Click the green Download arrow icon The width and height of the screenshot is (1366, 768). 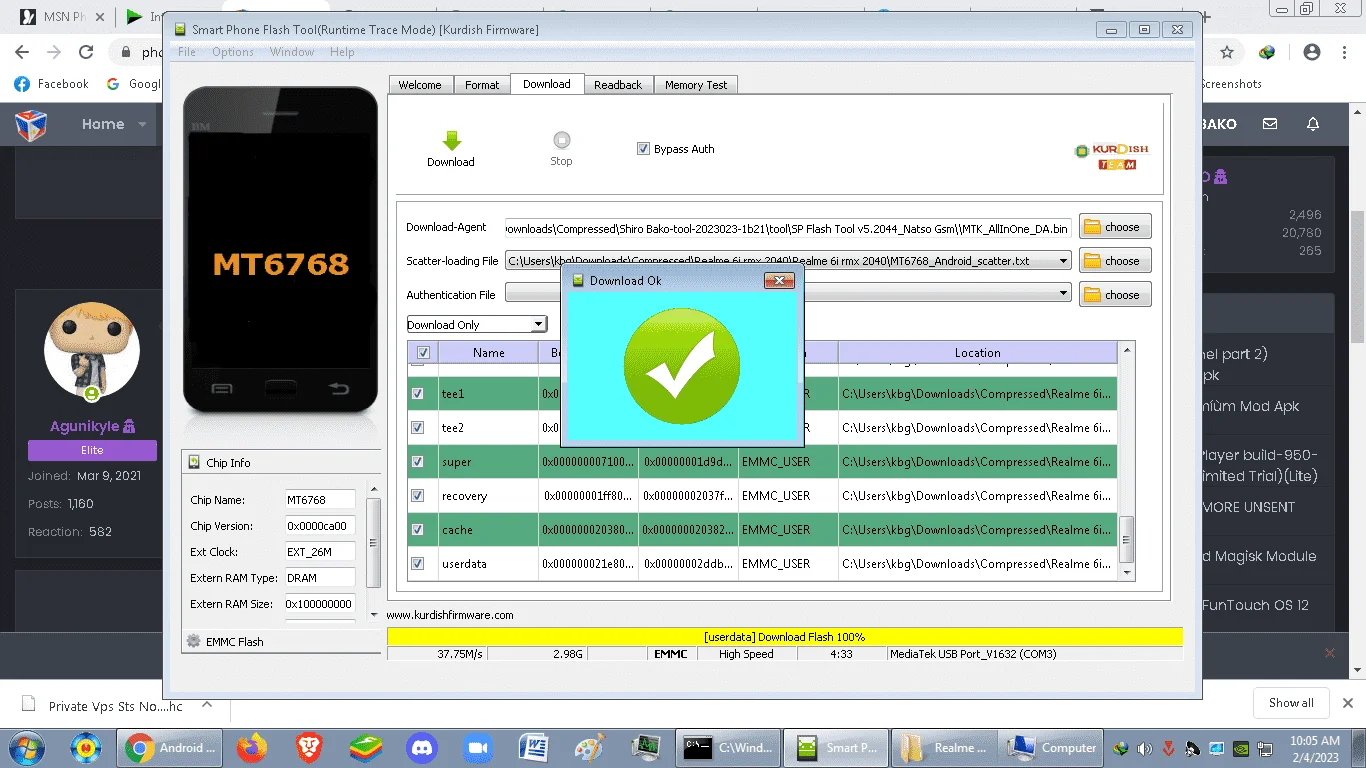point(451,141)
